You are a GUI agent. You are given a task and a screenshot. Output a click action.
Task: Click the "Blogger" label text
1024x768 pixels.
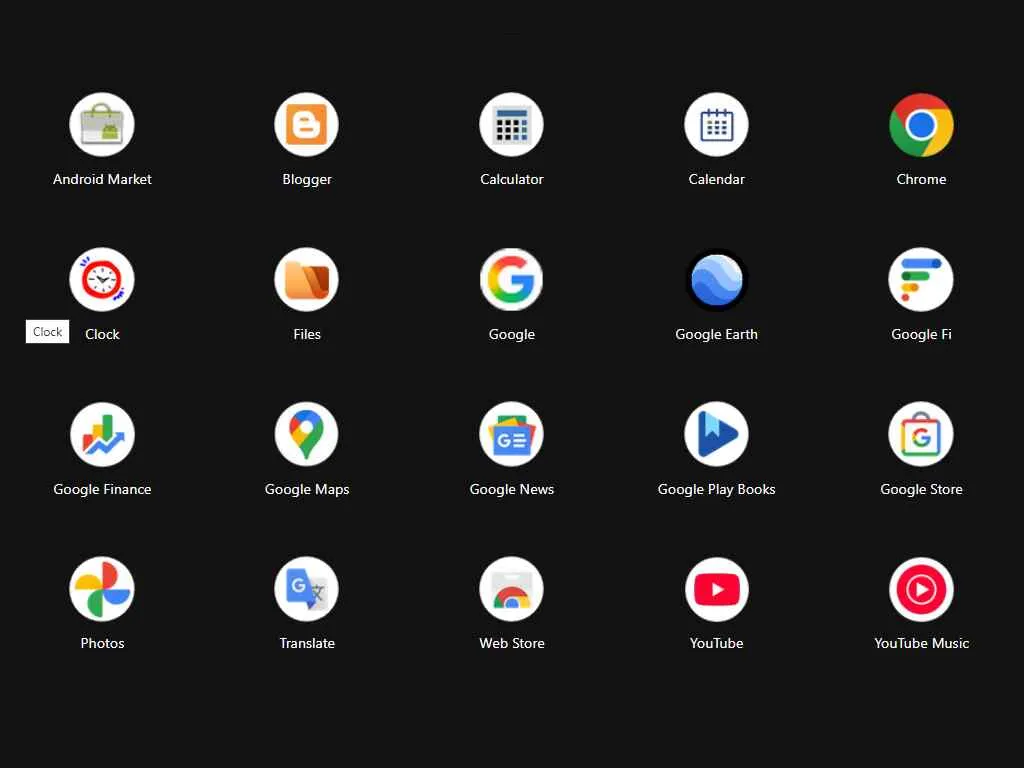(x=306, y=180)
